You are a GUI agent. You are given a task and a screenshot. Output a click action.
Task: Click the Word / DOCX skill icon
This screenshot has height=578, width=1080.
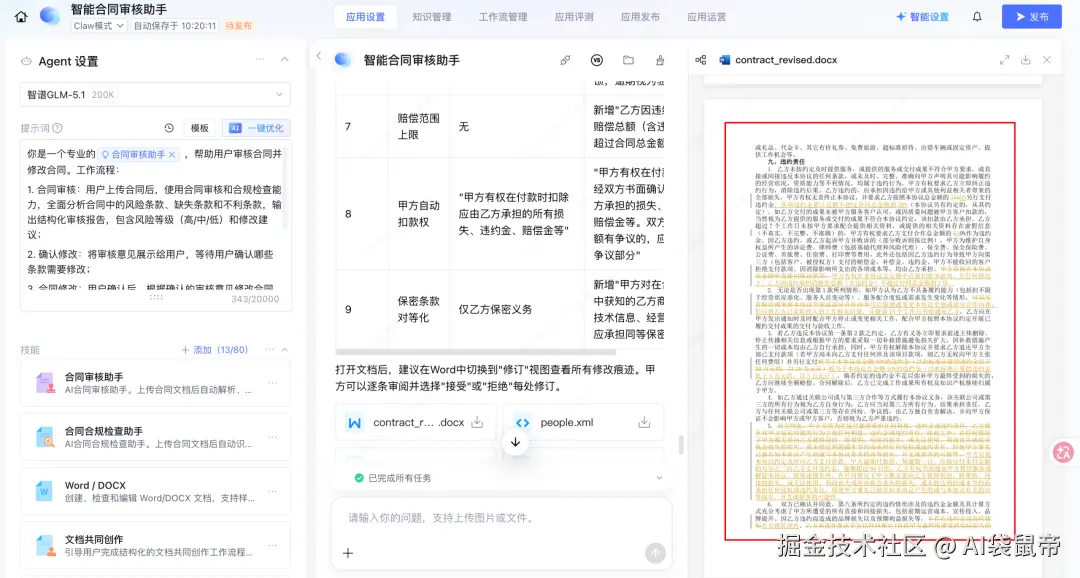tap(45, 491)
